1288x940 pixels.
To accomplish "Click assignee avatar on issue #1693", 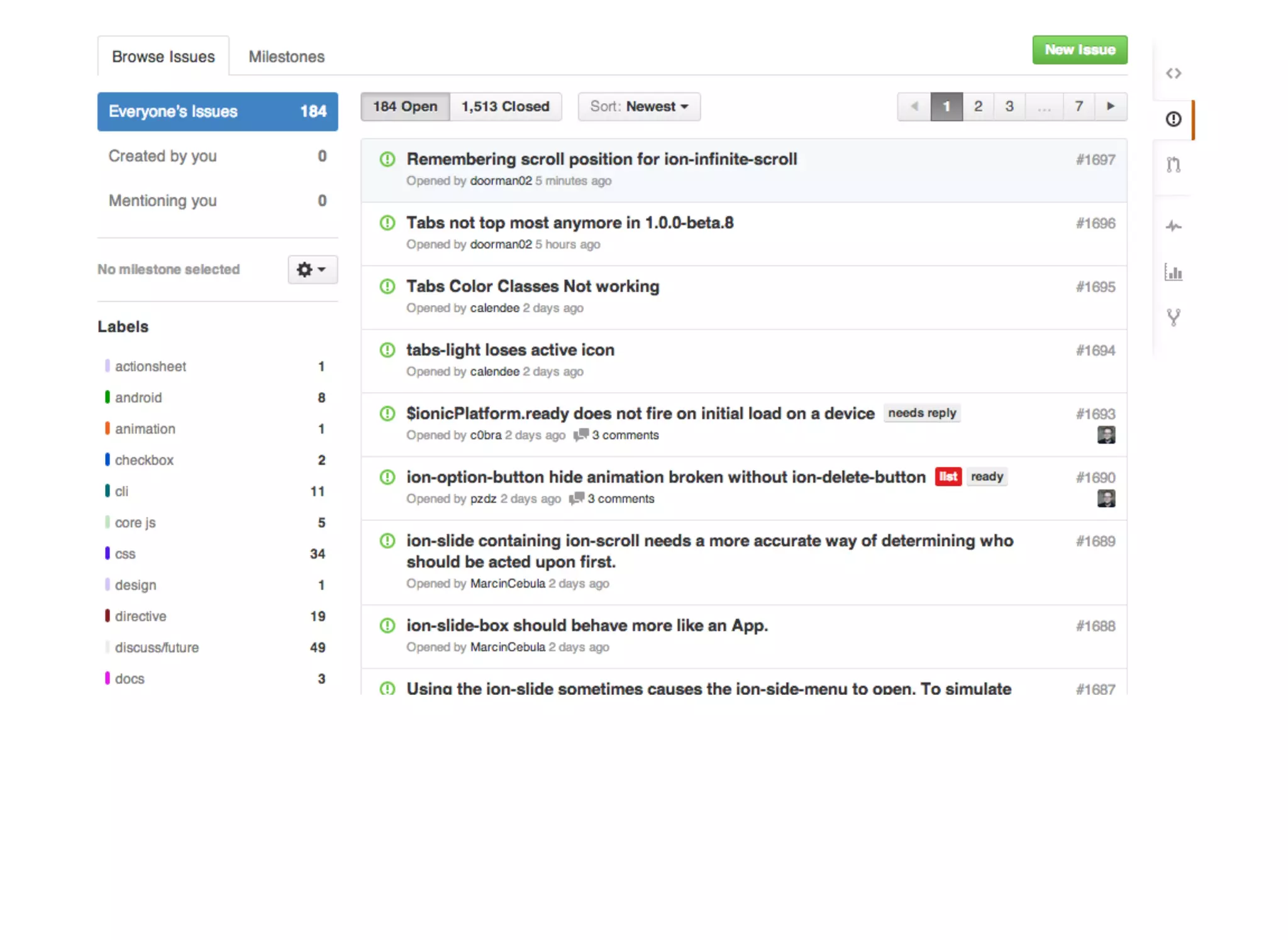I will point(1106,435).
